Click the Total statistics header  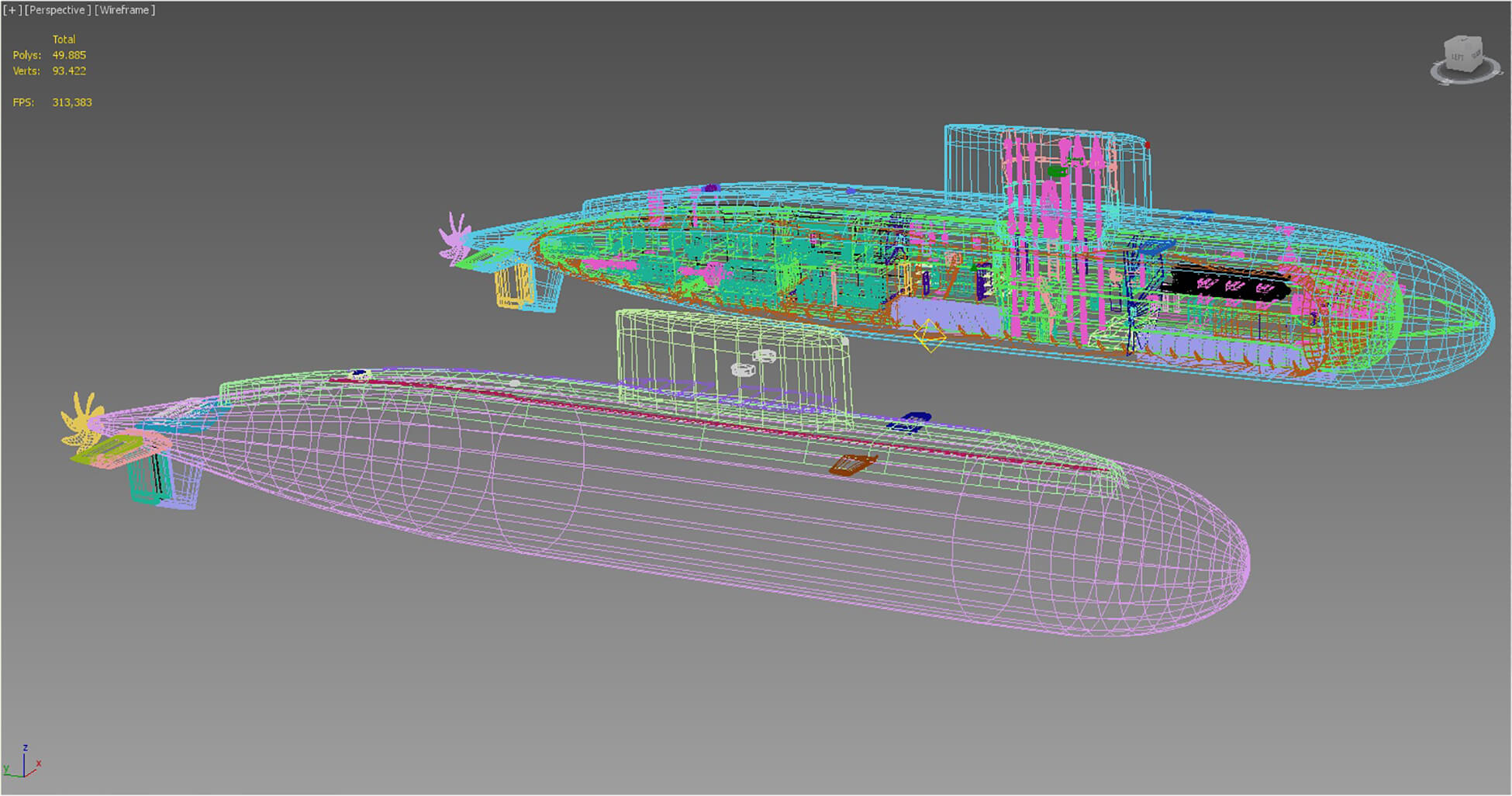click(x=64, y=39)
